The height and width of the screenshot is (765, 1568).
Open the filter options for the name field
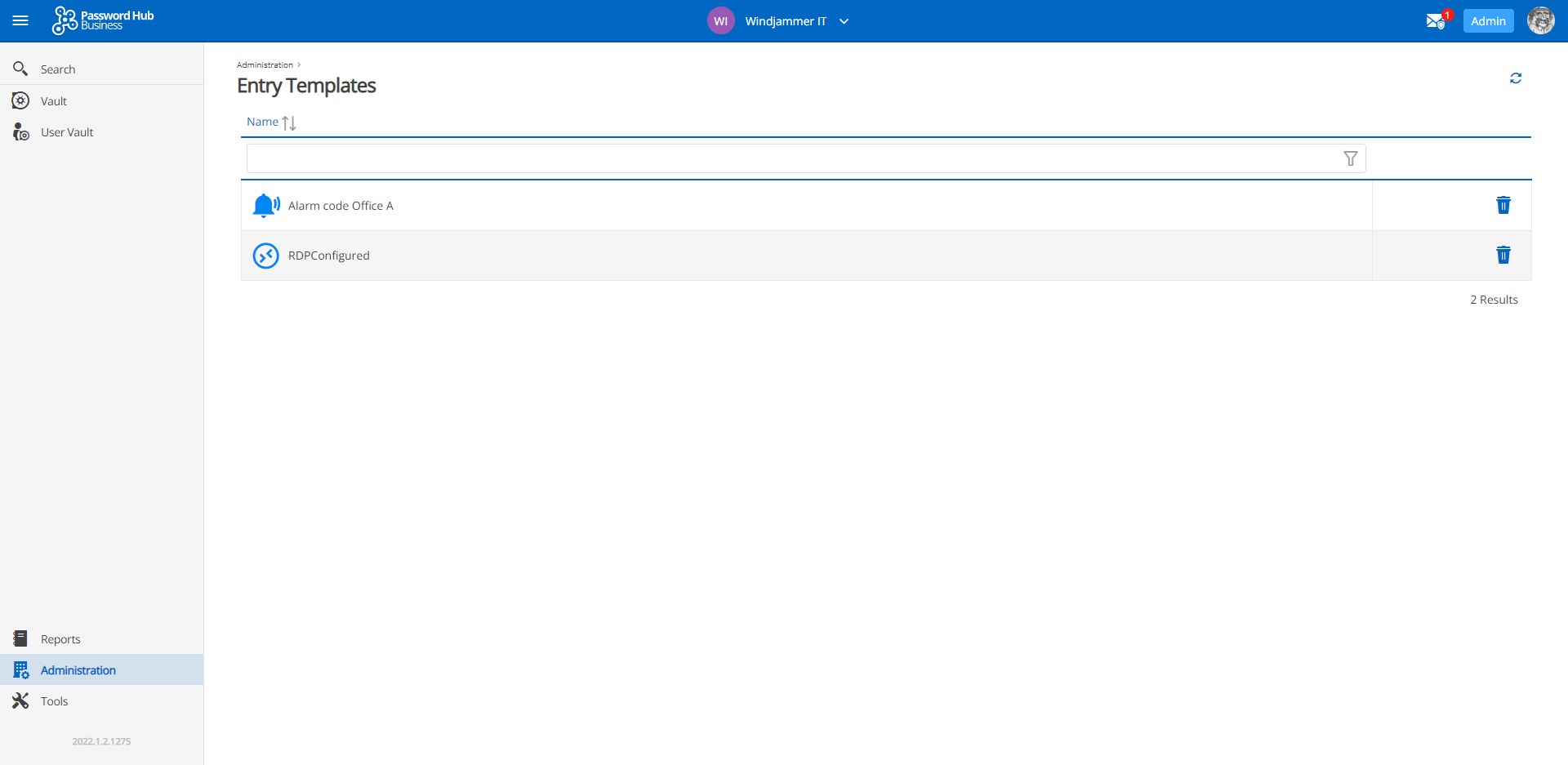pos(1352,158)
